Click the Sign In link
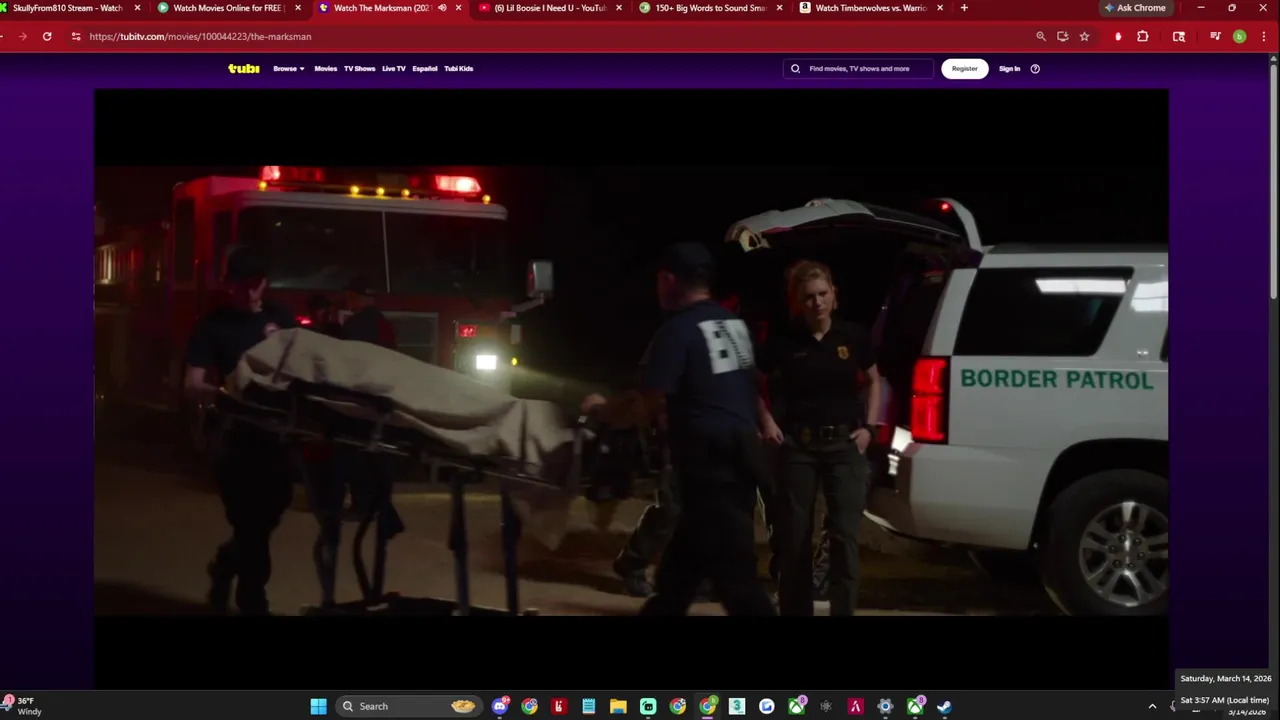Screen dimensions: 1280x720 tap(1010, 69)
